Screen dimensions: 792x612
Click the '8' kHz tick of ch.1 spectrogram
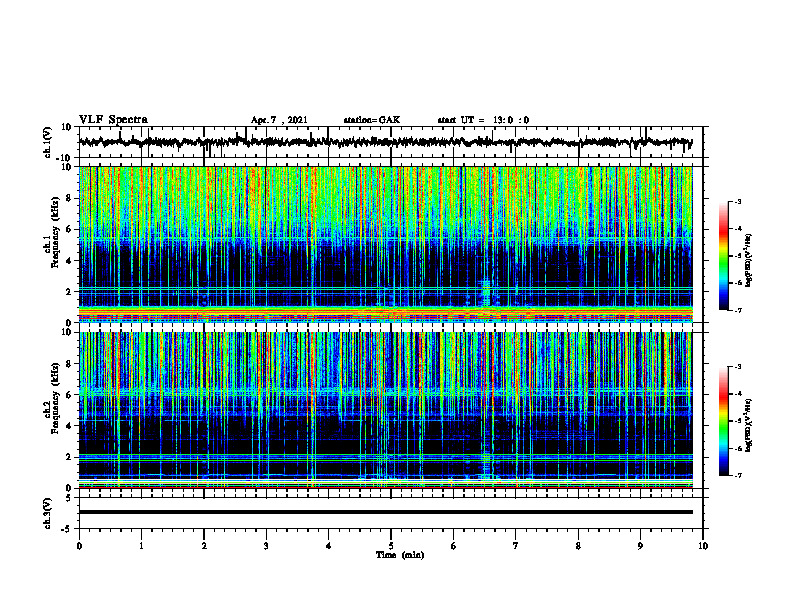[x=69, y=198]
